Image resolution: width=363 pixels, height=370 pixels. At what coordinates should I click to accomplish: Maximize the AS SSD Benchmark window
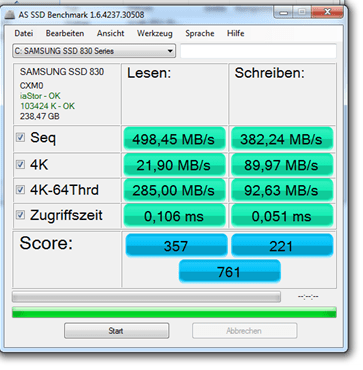[x=302, y=12]
